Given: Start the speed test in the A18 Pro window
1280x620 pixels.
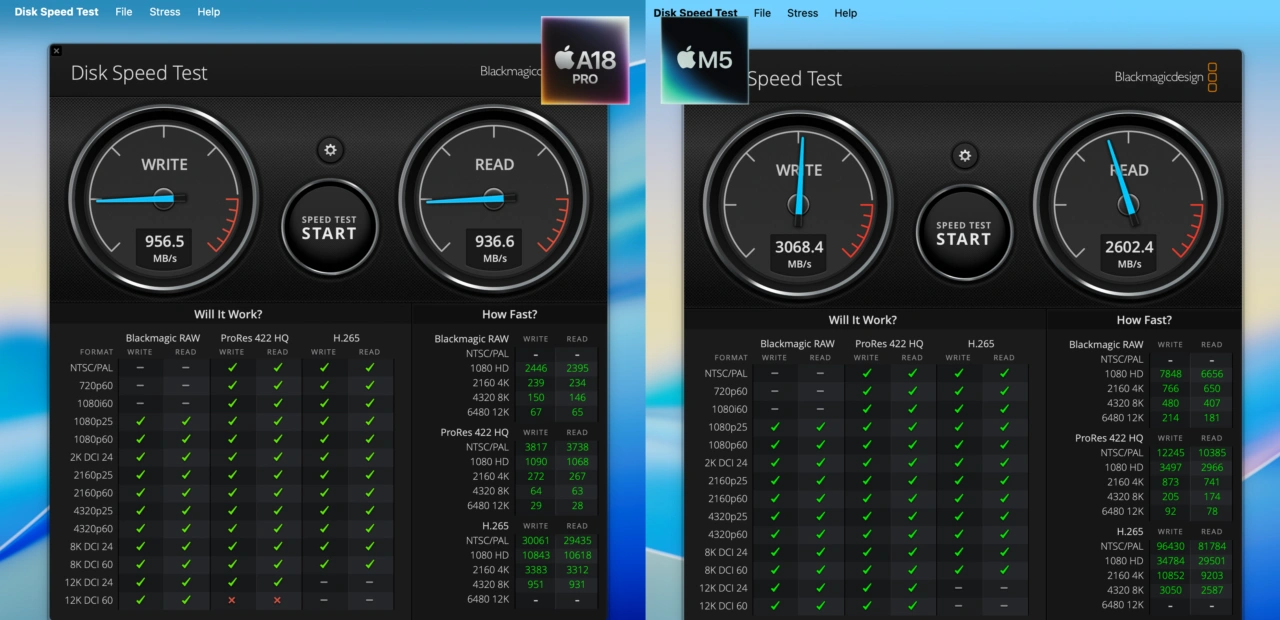Looking at the screenshot, I should point(329,227).
